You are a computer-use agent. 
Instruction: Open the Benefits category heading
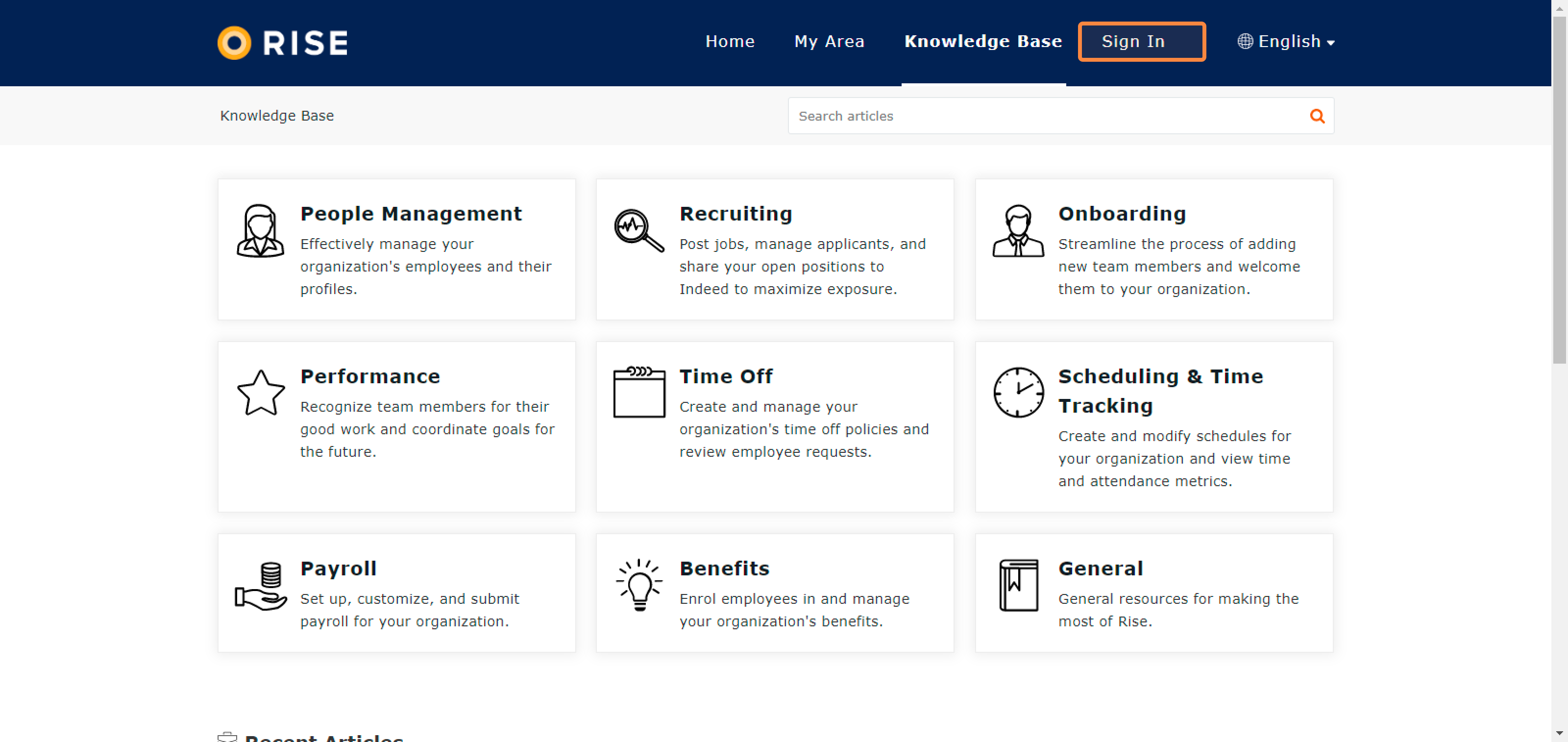(724, 569)
